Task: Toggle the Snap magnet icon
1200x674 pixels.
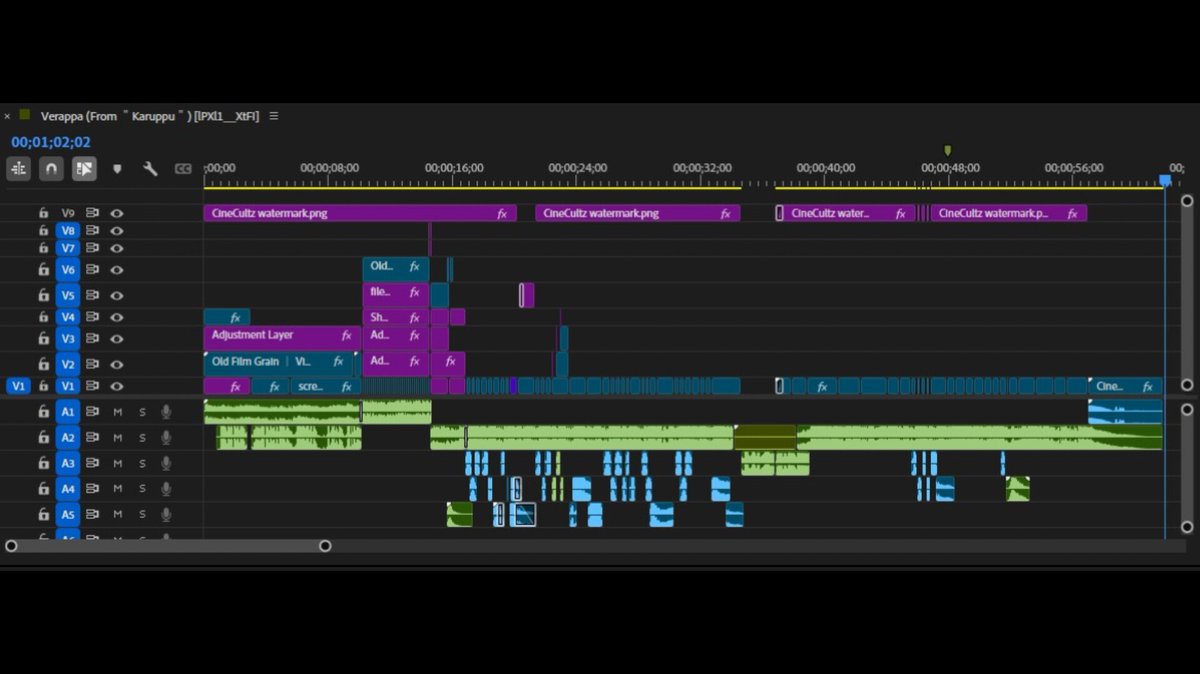Action: click(51, 169)
